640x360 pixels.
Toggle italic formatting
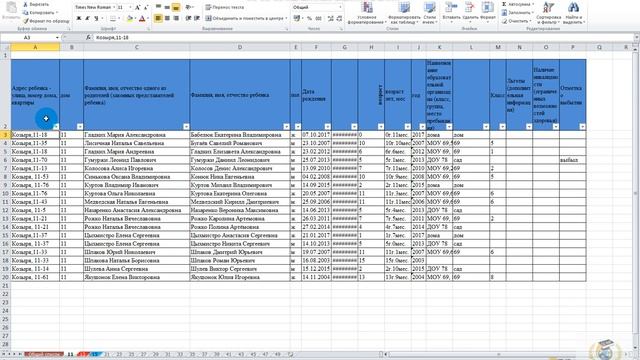(87, 18)
